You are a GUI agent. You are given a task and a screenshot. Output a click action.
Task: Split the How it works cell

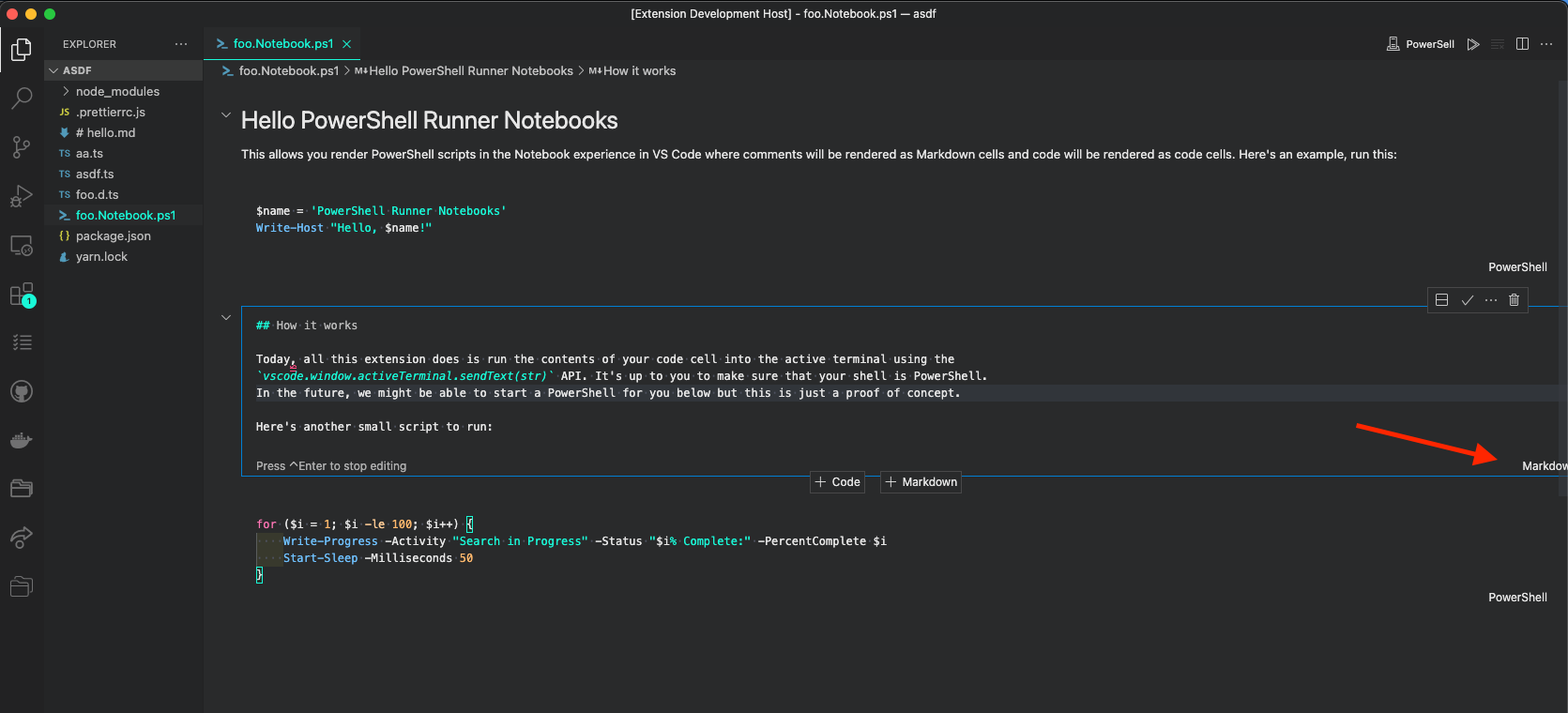coord(1442,300)
